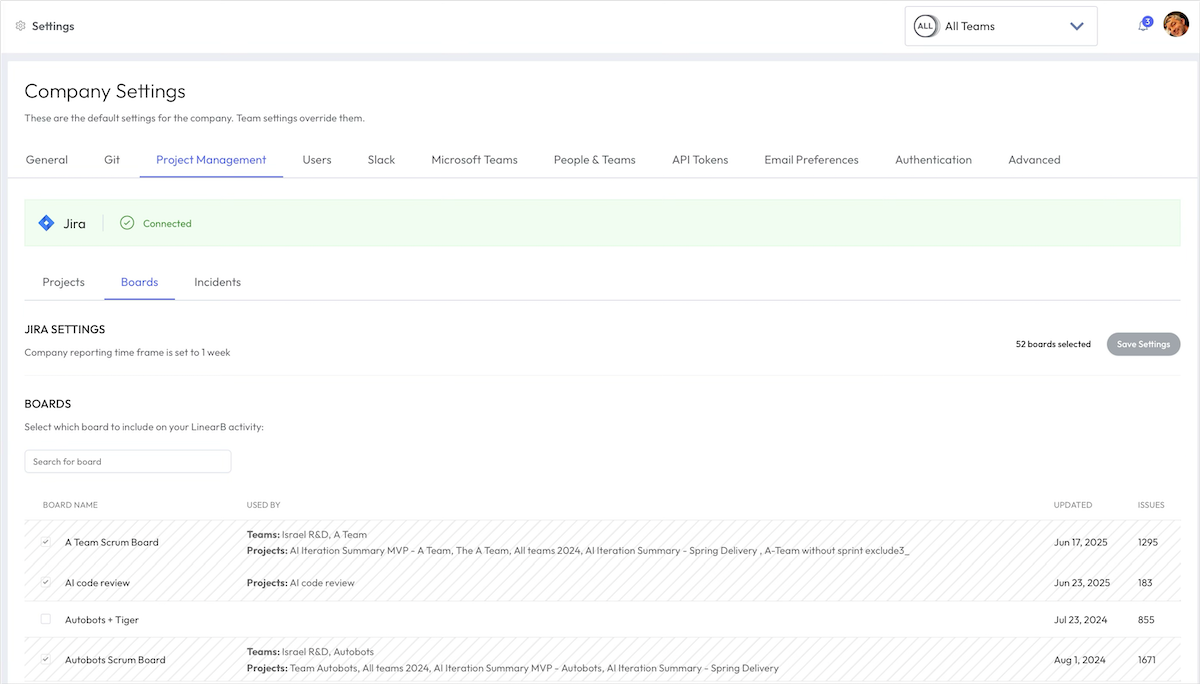Click the Jul 23, 2024 date

1080,620
